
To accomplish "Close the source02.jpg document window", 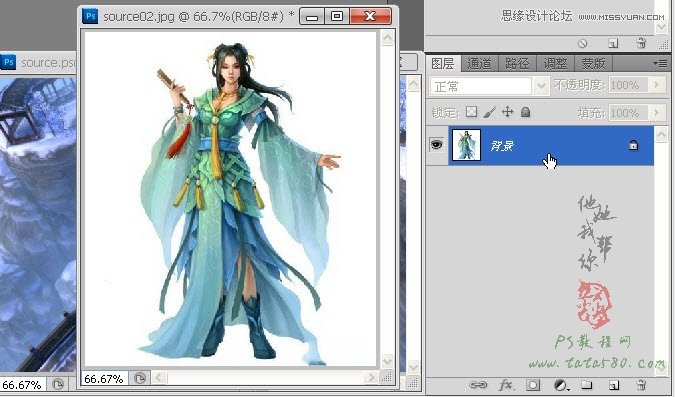I will coord(371,16).
